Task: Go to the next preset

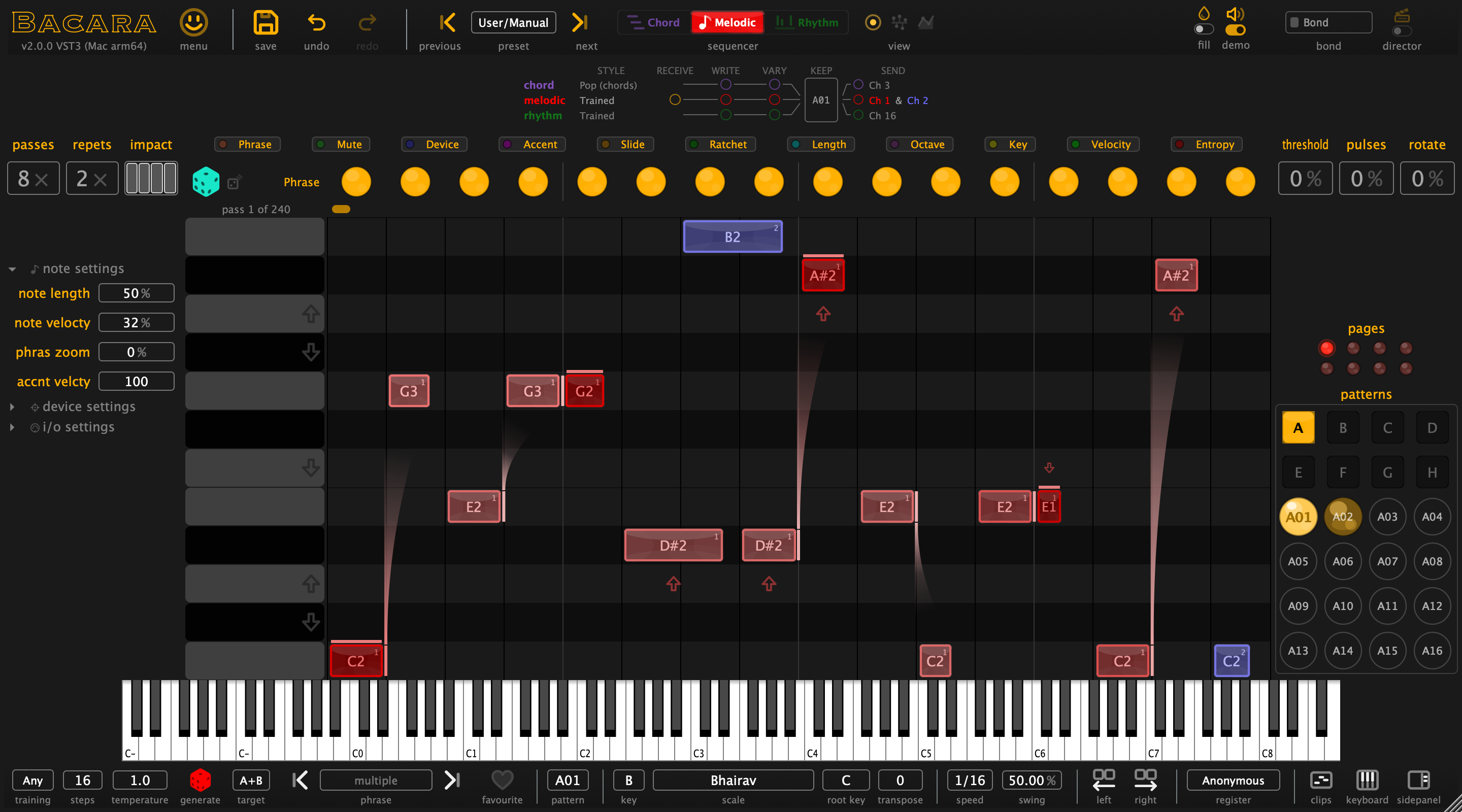Action: click(579, 23)
